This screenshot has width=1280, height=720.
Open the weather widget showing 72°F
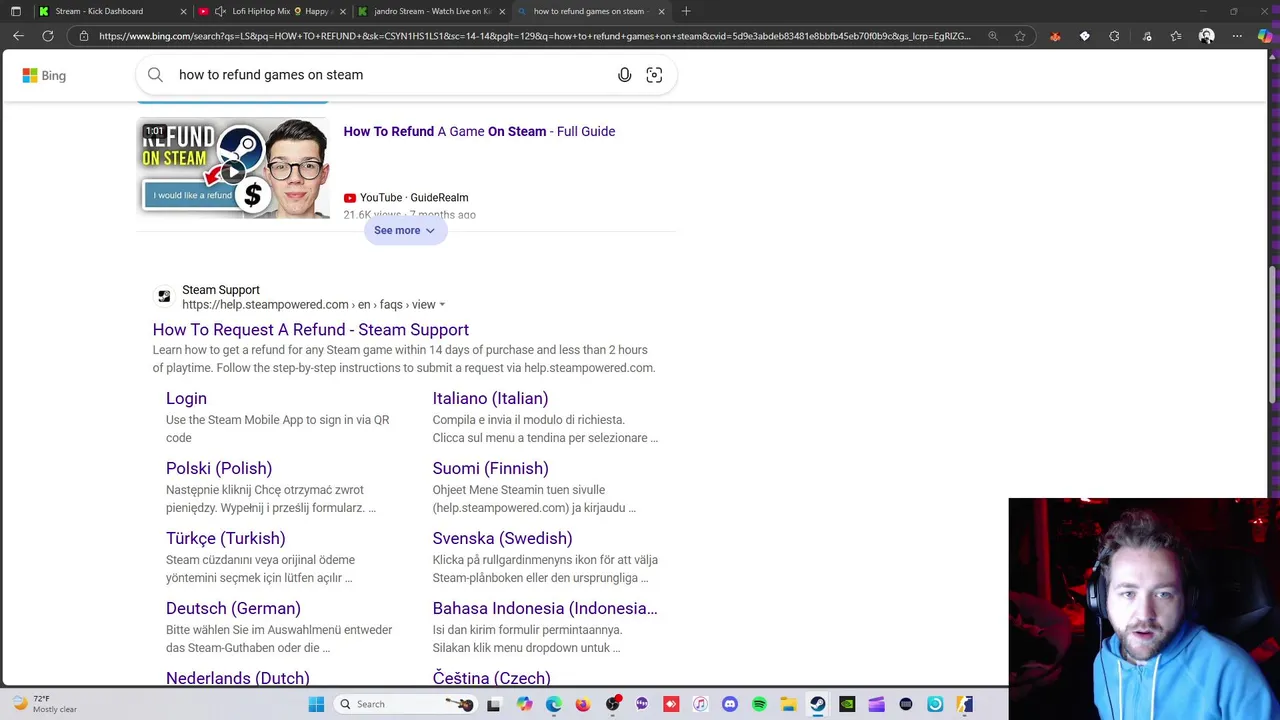(x=45, y=704)
